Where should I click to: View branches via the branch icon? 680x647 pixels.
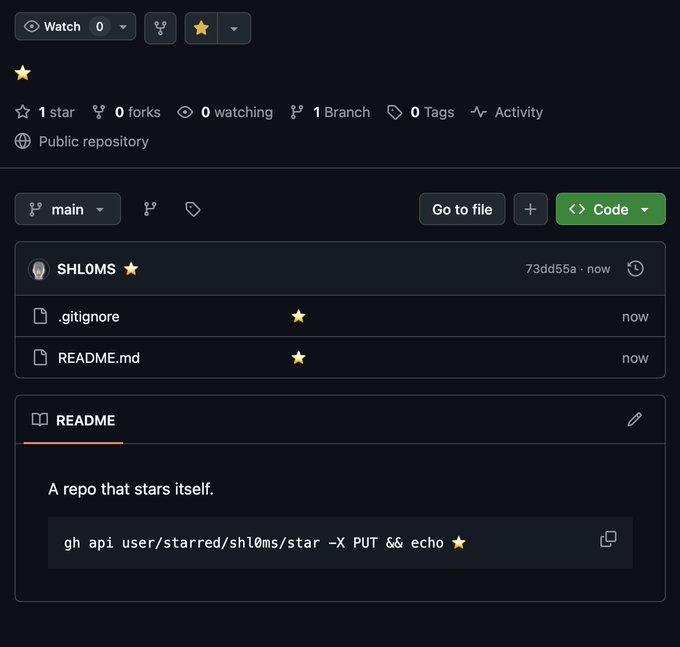pyautogui.click(x=150, y=209)
